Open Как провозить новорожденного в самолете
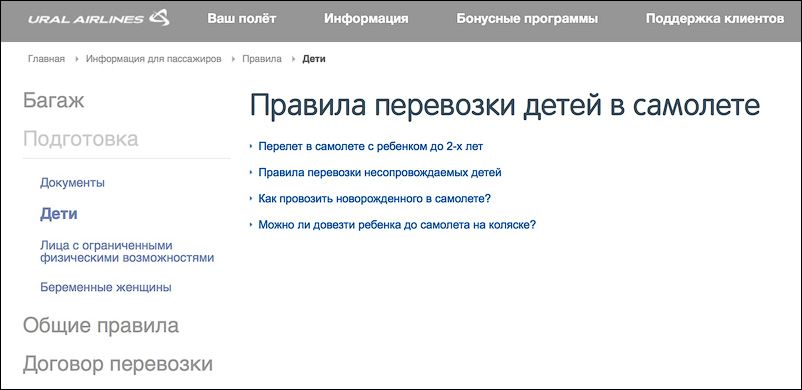 point(374,198)
